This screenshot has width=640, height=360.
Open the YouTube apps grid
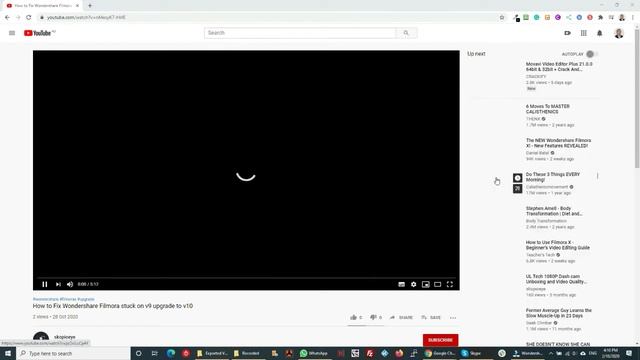584,33
